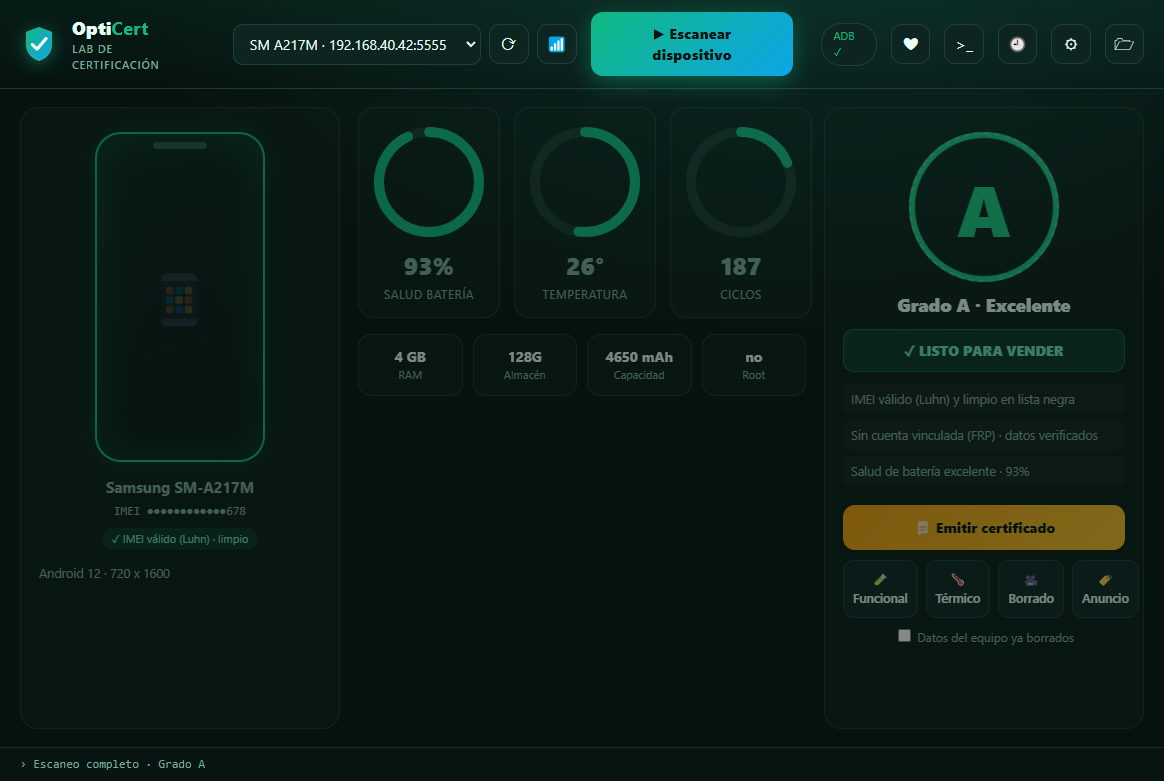Click the OptiCert shield logo
1164x781 pixels.
pyautogui.click(x=39, y=45)
